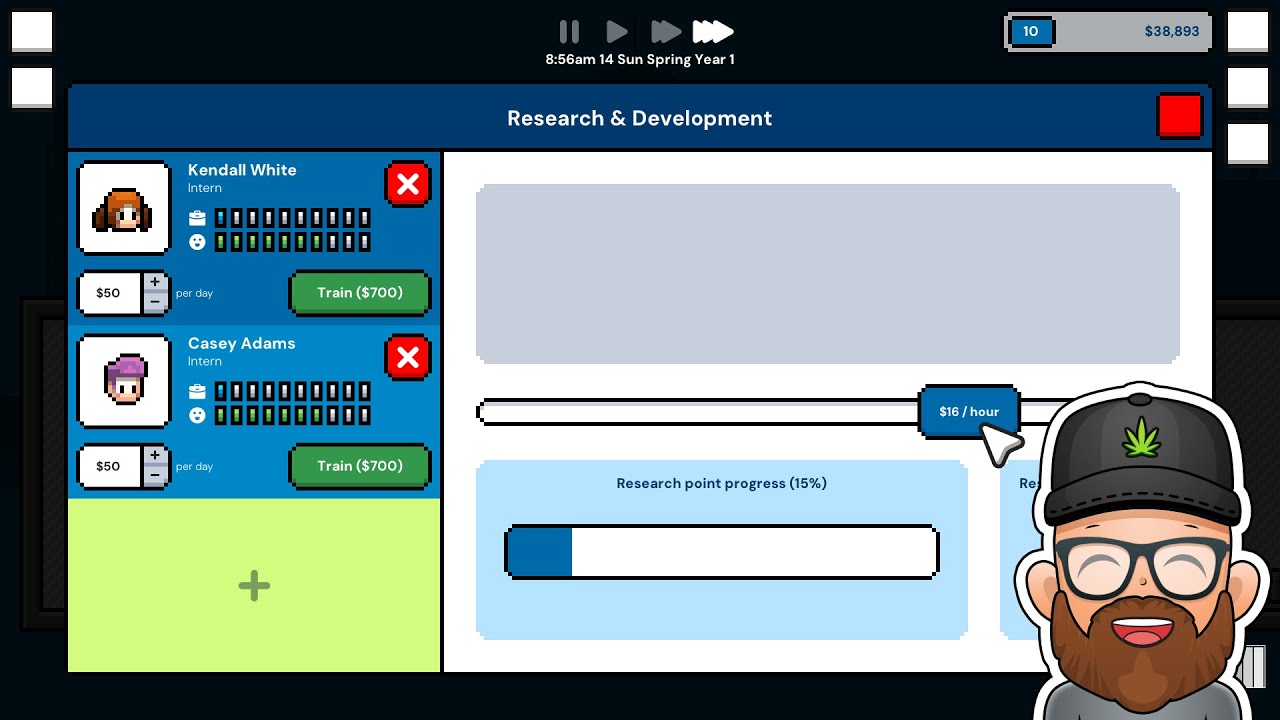Remove Casey Adams from research team
This screenshot has width=1280, height=720.
coord(408,358)
